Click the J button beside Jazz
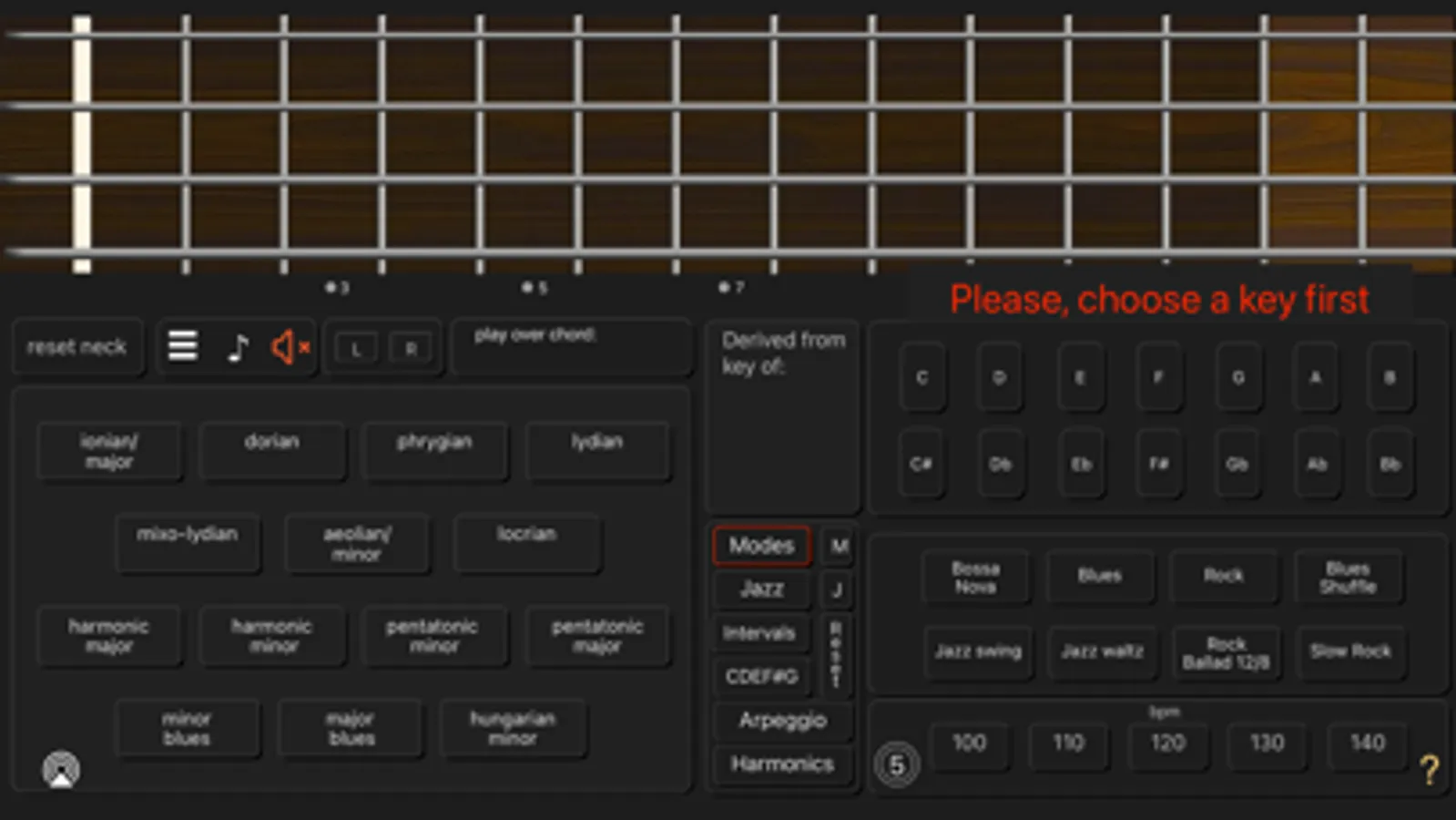 (837, 589)
